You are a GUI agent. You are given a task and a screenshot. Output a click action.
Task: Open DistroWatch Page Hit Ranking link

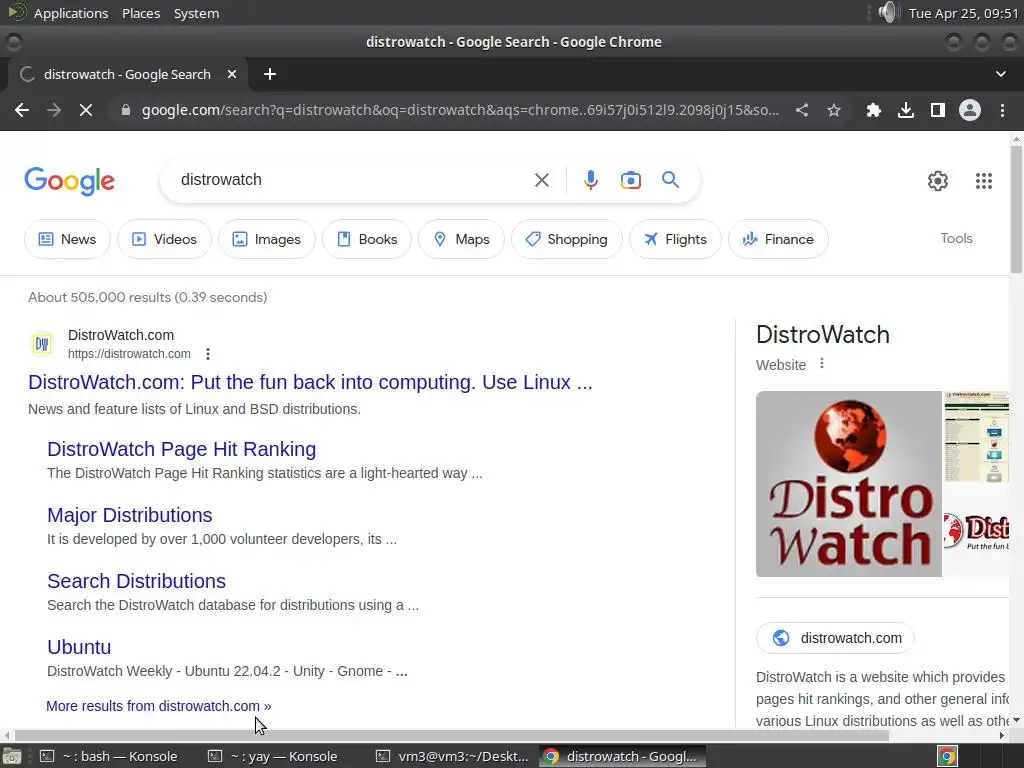pos(182,449)
